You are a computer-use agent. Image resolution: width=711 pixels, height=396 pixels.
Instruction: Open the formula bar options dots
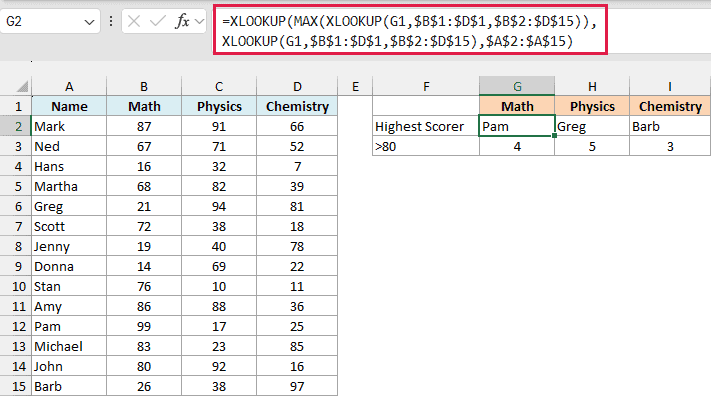click(x=111, y=21)
